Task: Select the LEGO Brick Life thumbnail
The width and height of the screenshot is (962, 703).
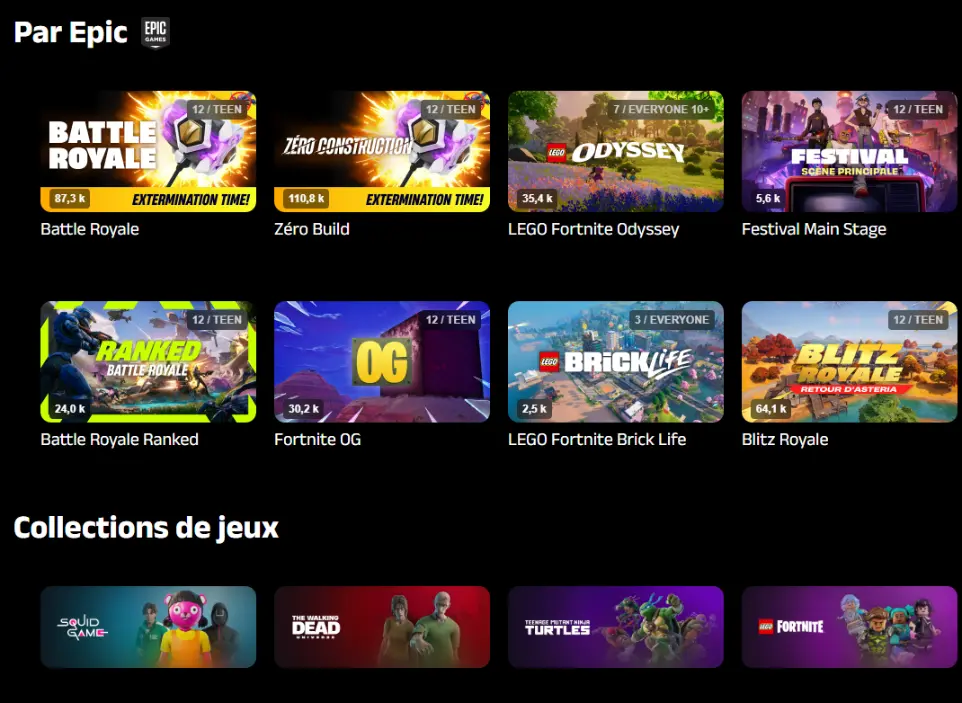Action: pos(616,362)
